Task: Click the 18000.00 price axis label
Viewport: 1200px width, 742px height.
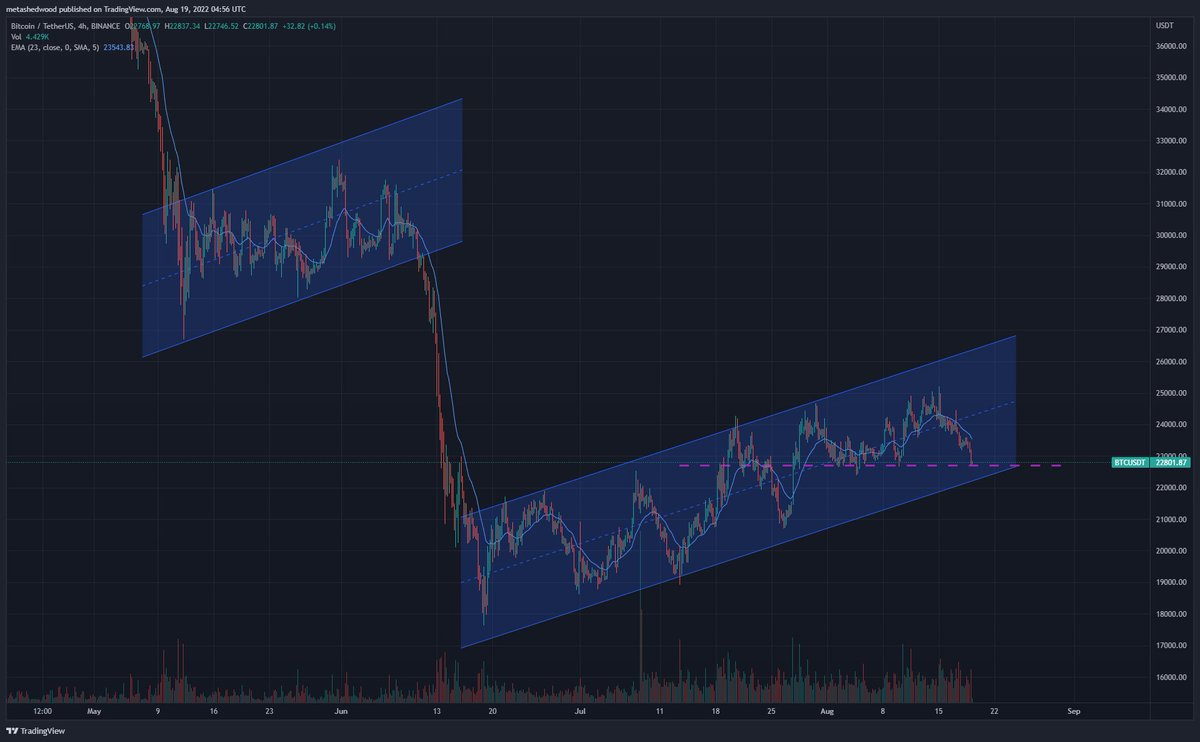Action: click(1169, 615)
